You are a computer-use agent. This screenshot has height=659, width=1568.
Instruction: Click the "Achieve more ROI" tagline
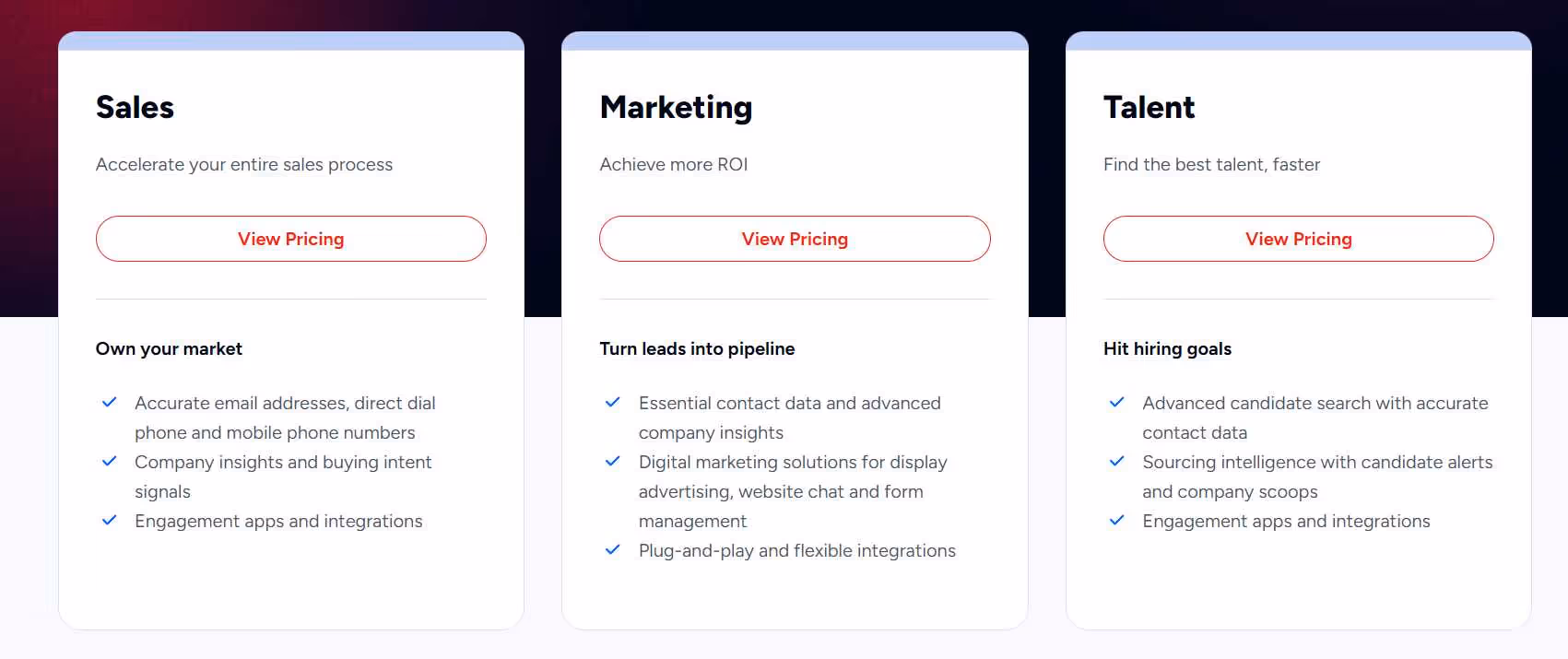point(674,164)
